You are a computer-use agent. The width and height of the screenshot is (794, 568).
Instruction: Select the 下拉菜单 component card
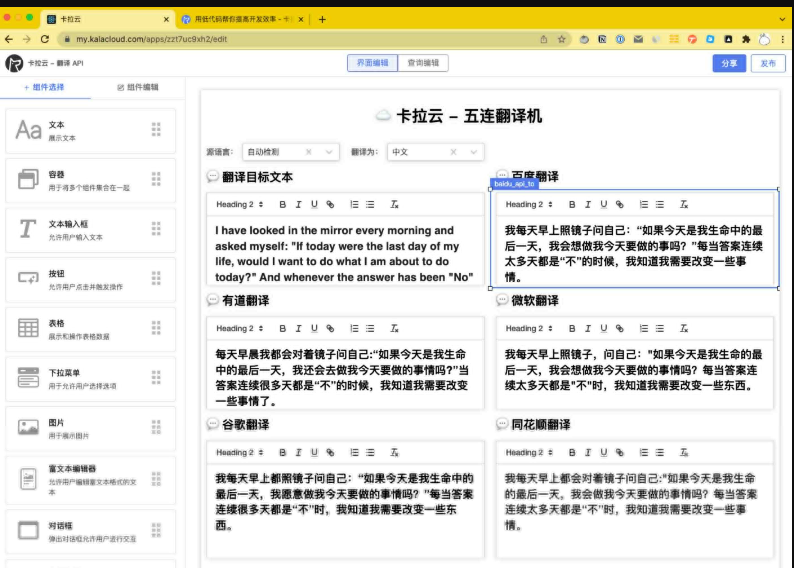pos(91,379)
